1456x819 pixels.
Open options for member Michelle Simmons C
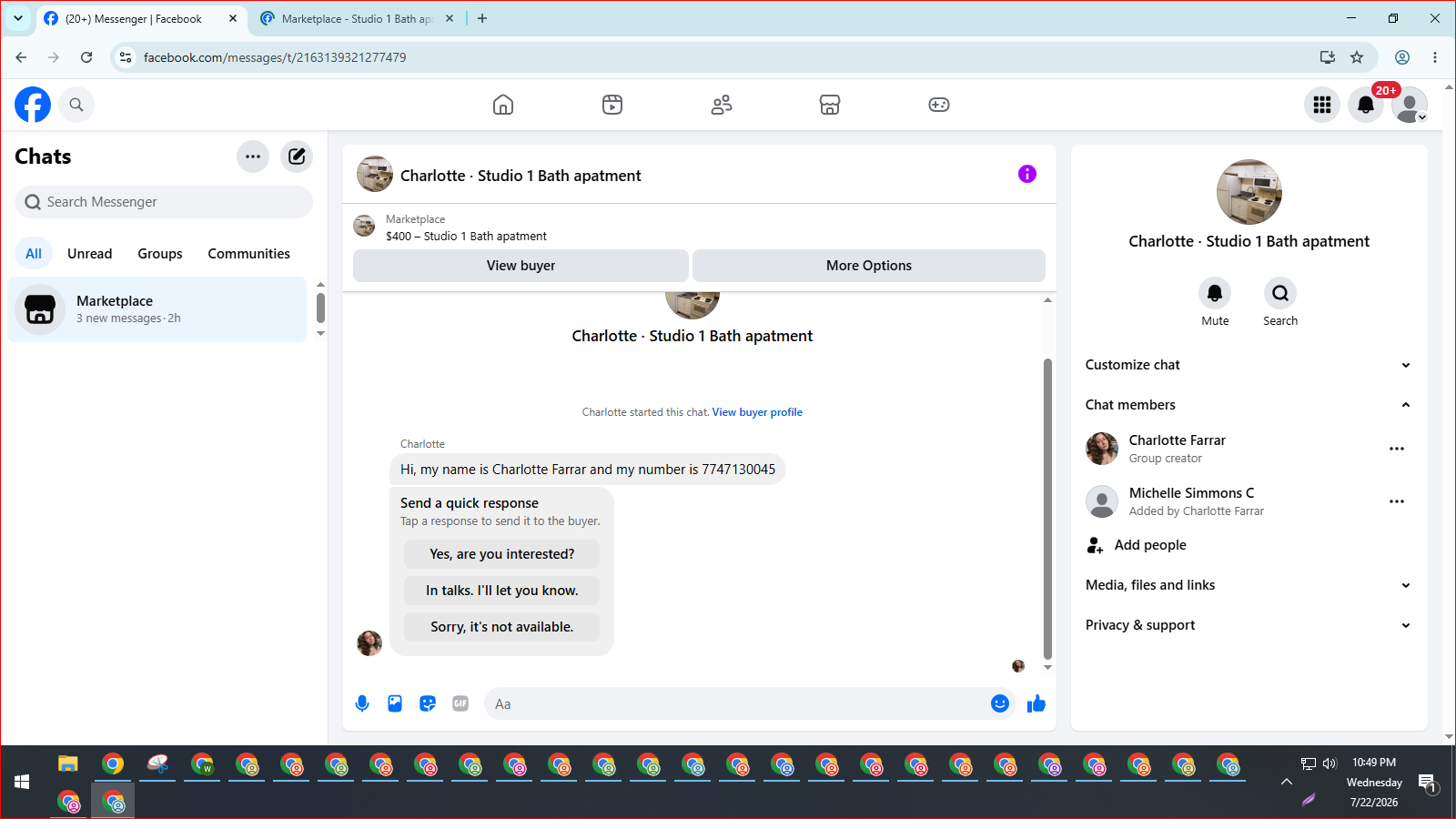tap(1397, 501)
